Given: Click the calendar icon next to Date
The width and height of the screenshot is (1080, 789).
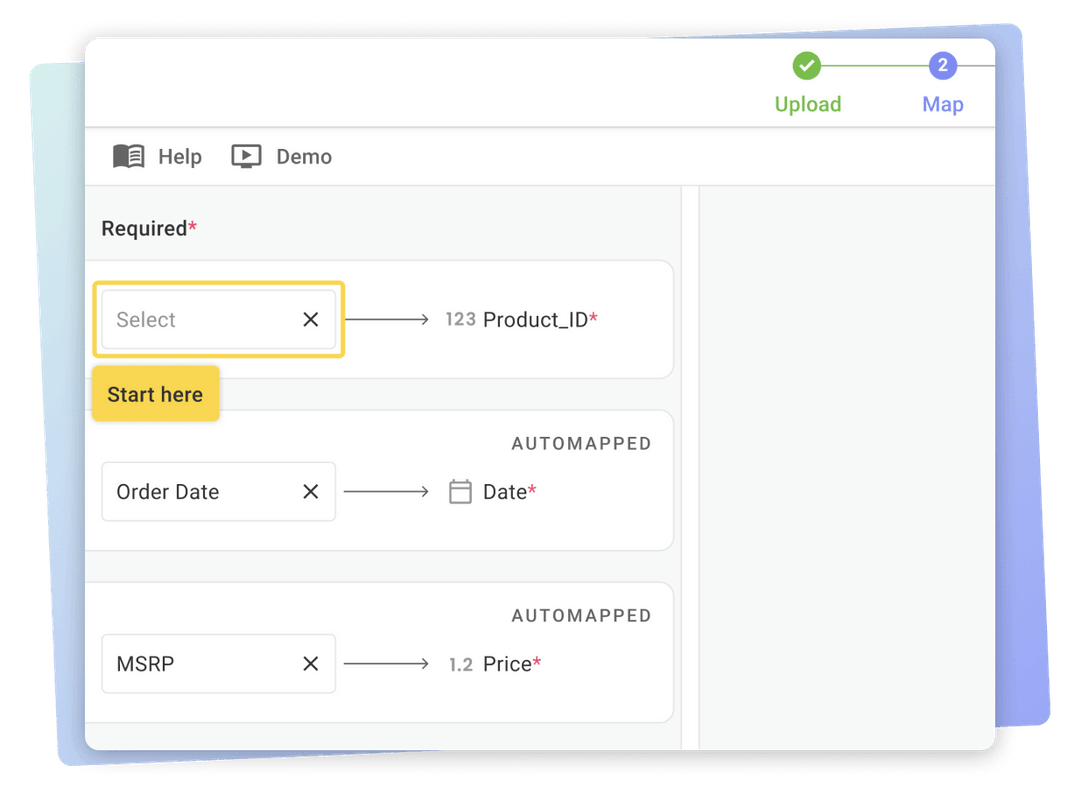Looking at the screenshot, I should click(x=460, y=491).
